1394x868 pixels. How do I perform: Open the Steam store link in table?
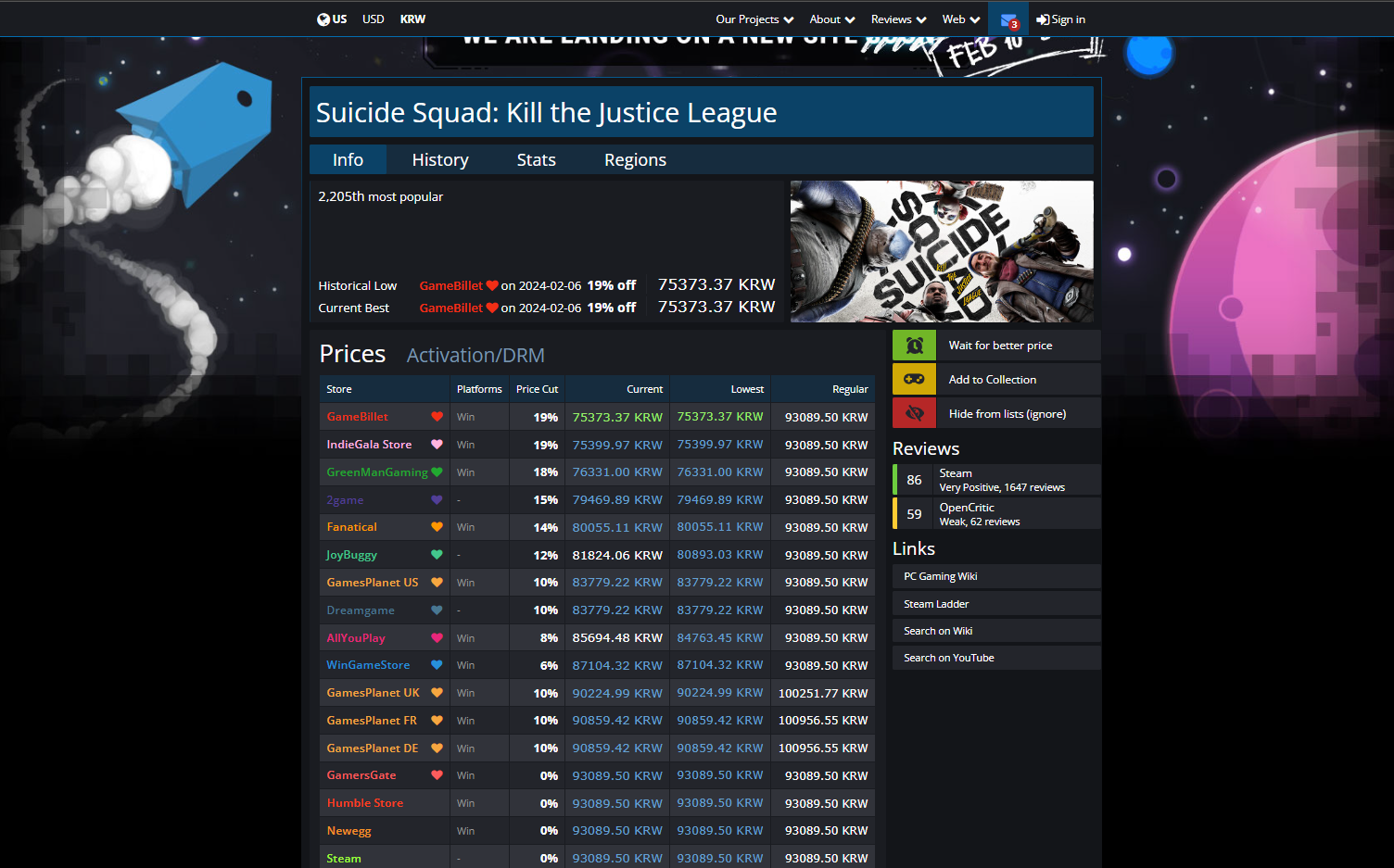point(344,859)
